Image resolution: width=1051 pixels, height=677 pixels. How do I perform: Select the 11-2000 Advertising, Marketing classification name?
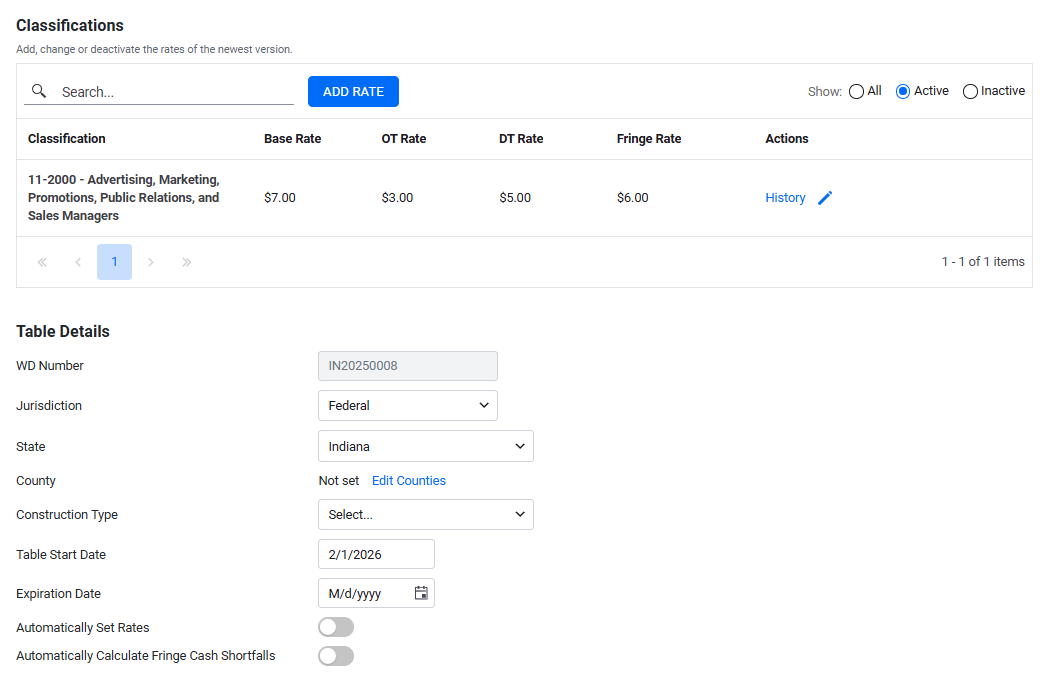(x=124, y=198)
